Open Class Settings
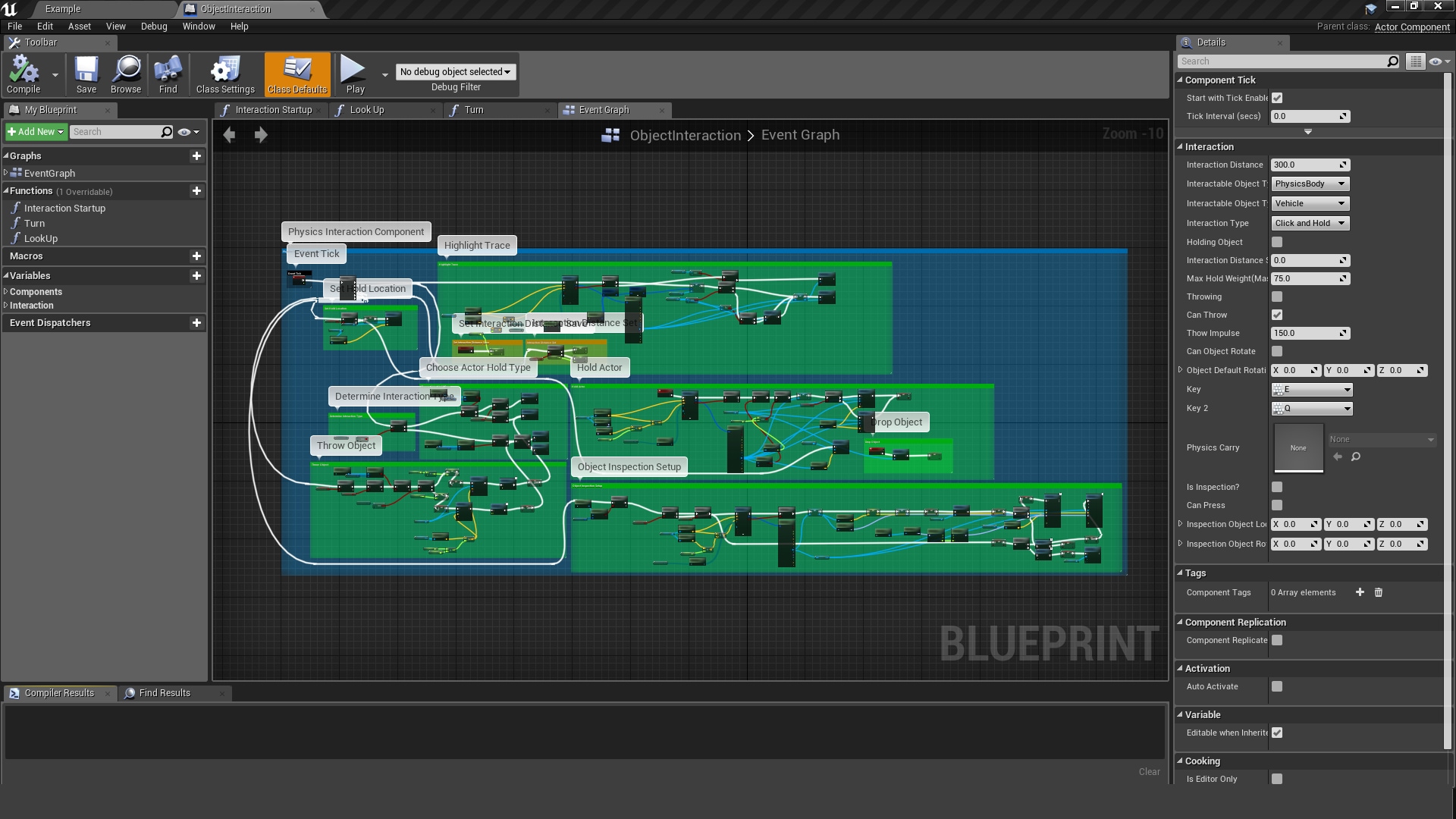 click(x=224, y=74)
